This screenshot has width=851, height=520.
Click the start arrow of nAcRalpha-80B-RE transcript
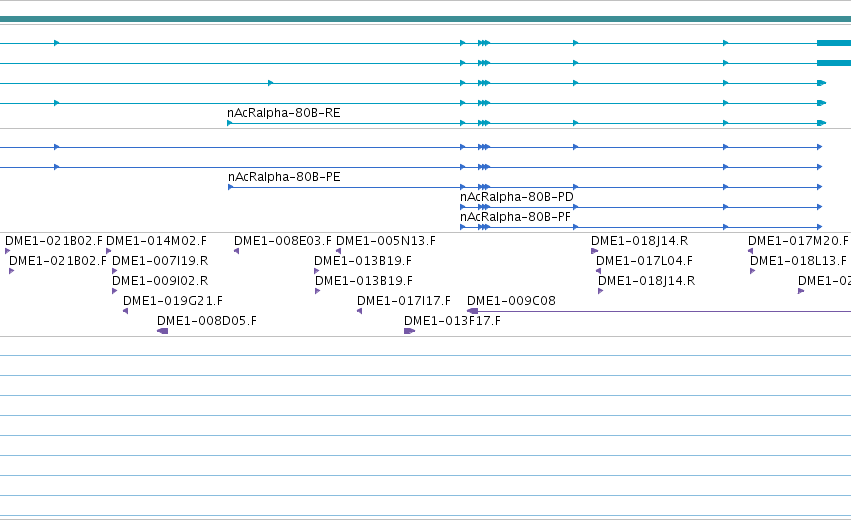pyautogui.click(x=230, y=123)
